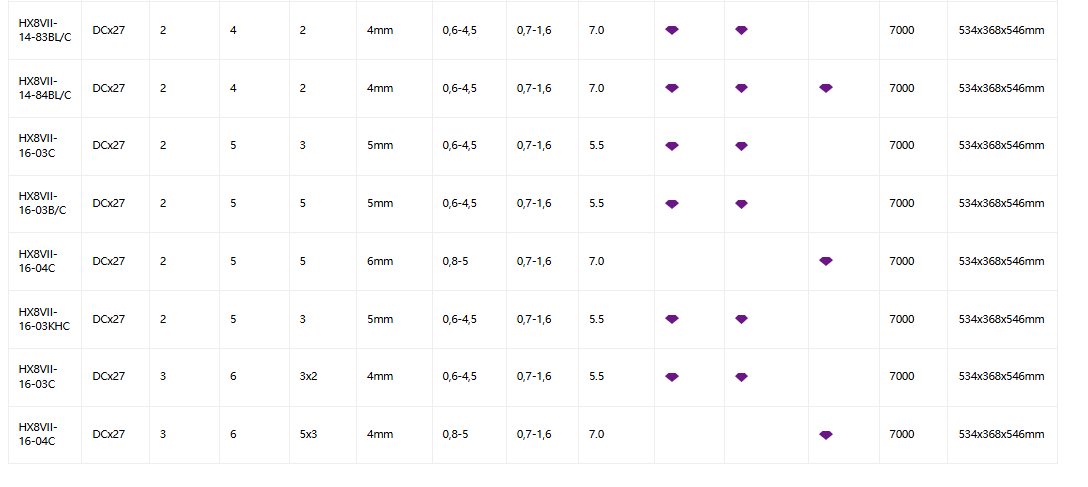Click the first diamond in HX8VII-16-03B/C row

(x=672, y=204)
